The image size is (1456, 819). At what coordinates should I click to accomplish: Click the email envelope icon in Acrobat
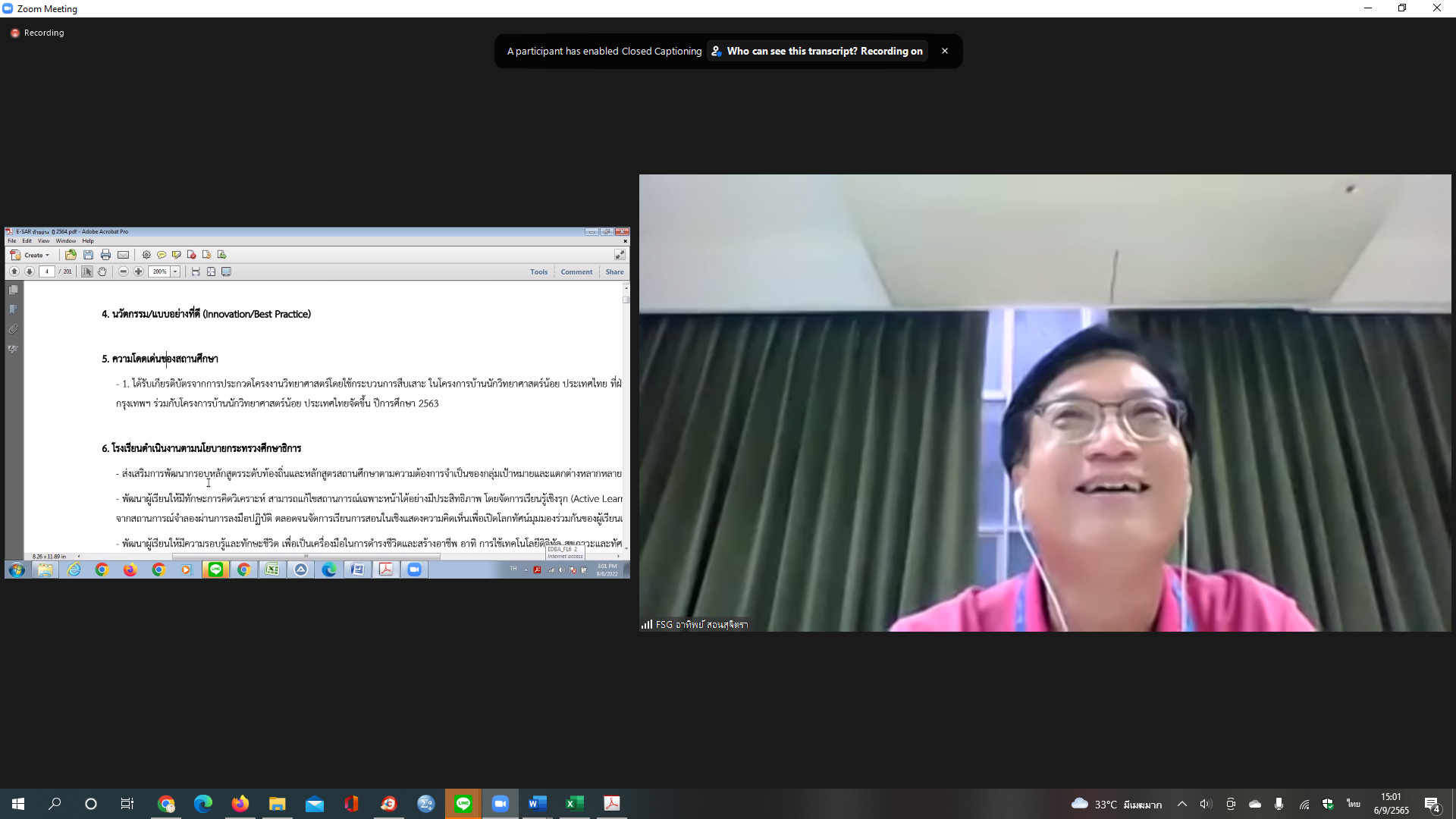[x=123, y=255]
